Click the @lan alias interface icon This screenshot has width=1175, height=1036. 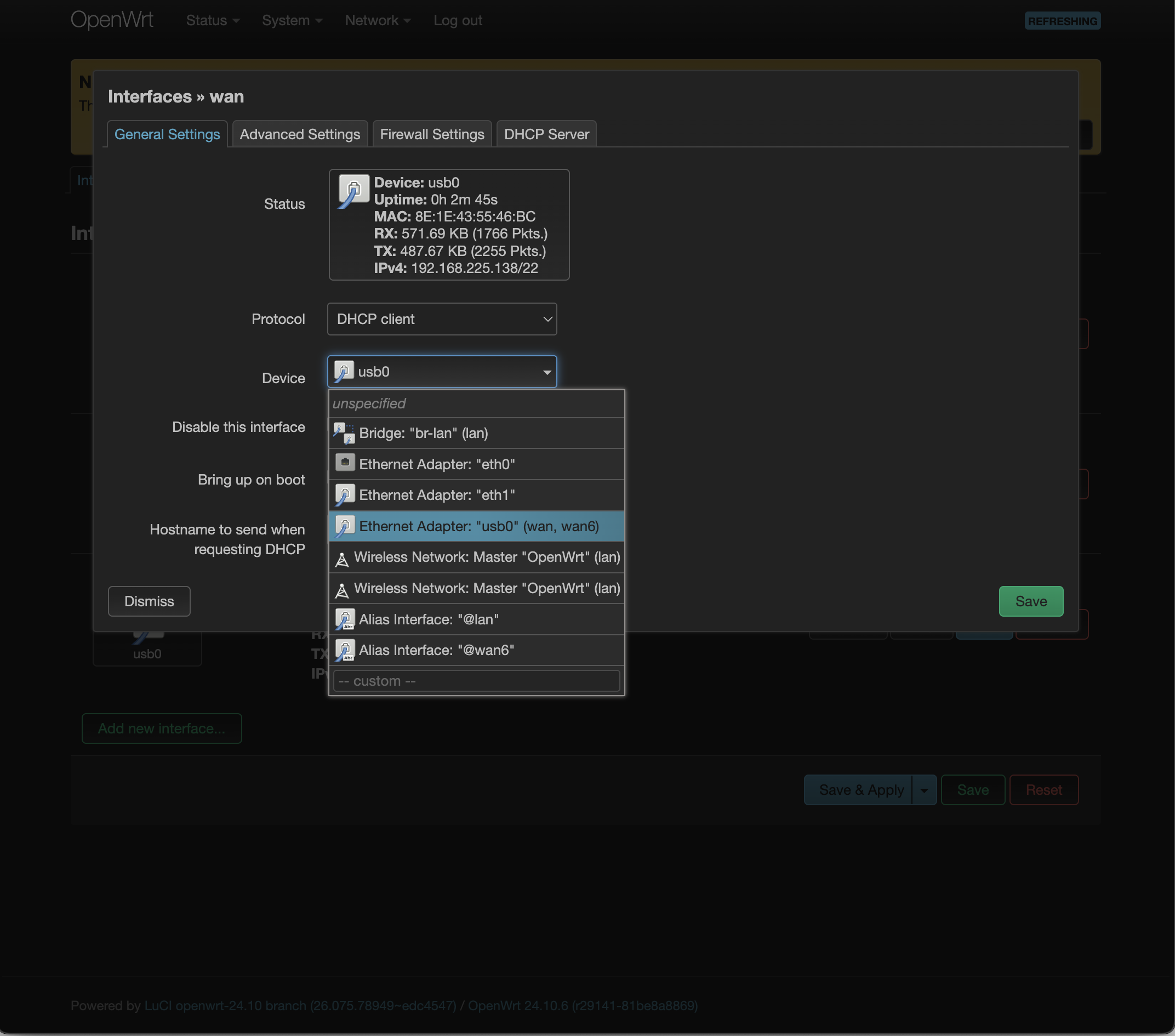[345, 619]
